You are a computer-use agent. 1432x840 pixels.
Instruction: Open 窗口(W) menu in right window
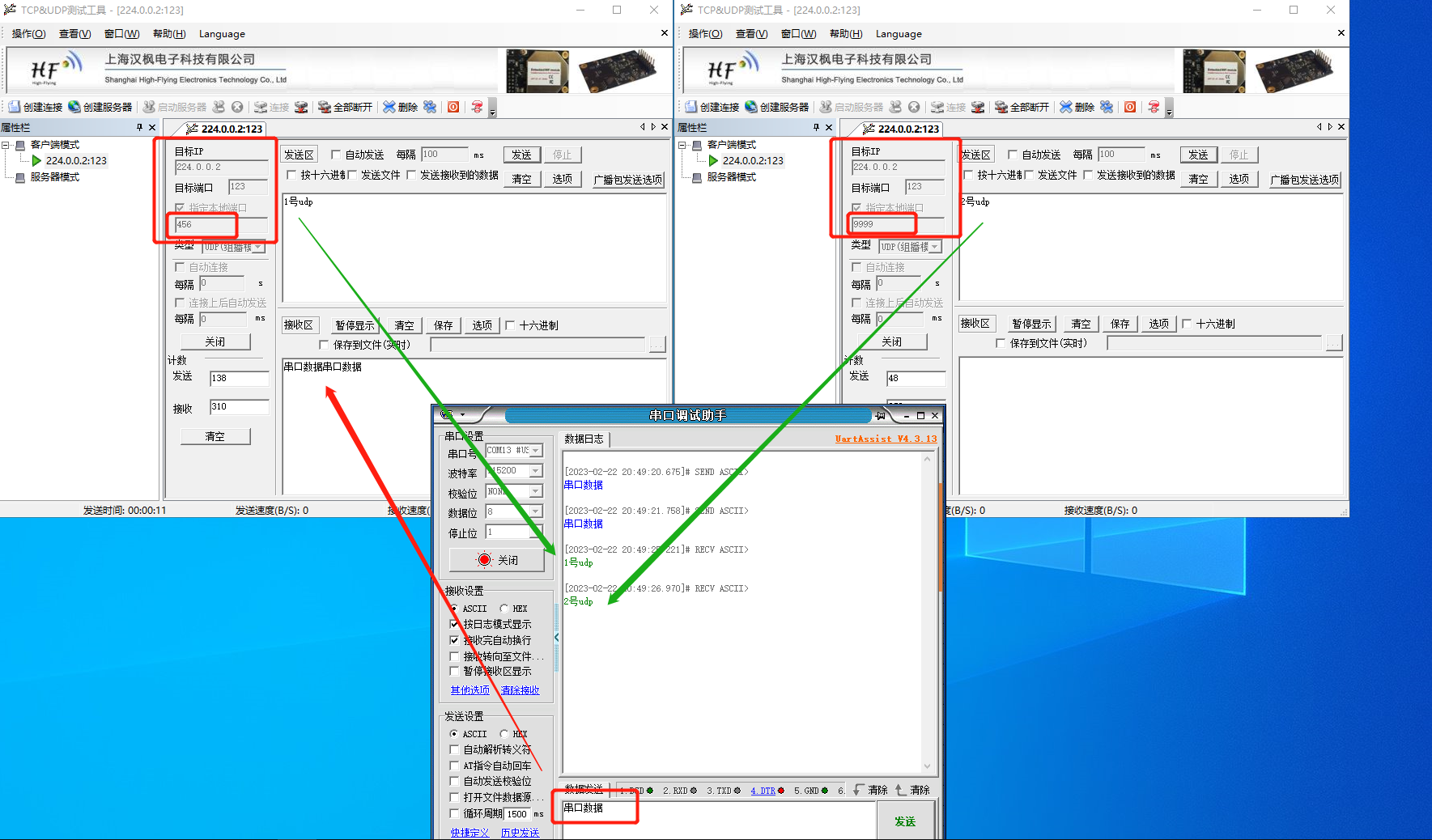click(798, 34)
